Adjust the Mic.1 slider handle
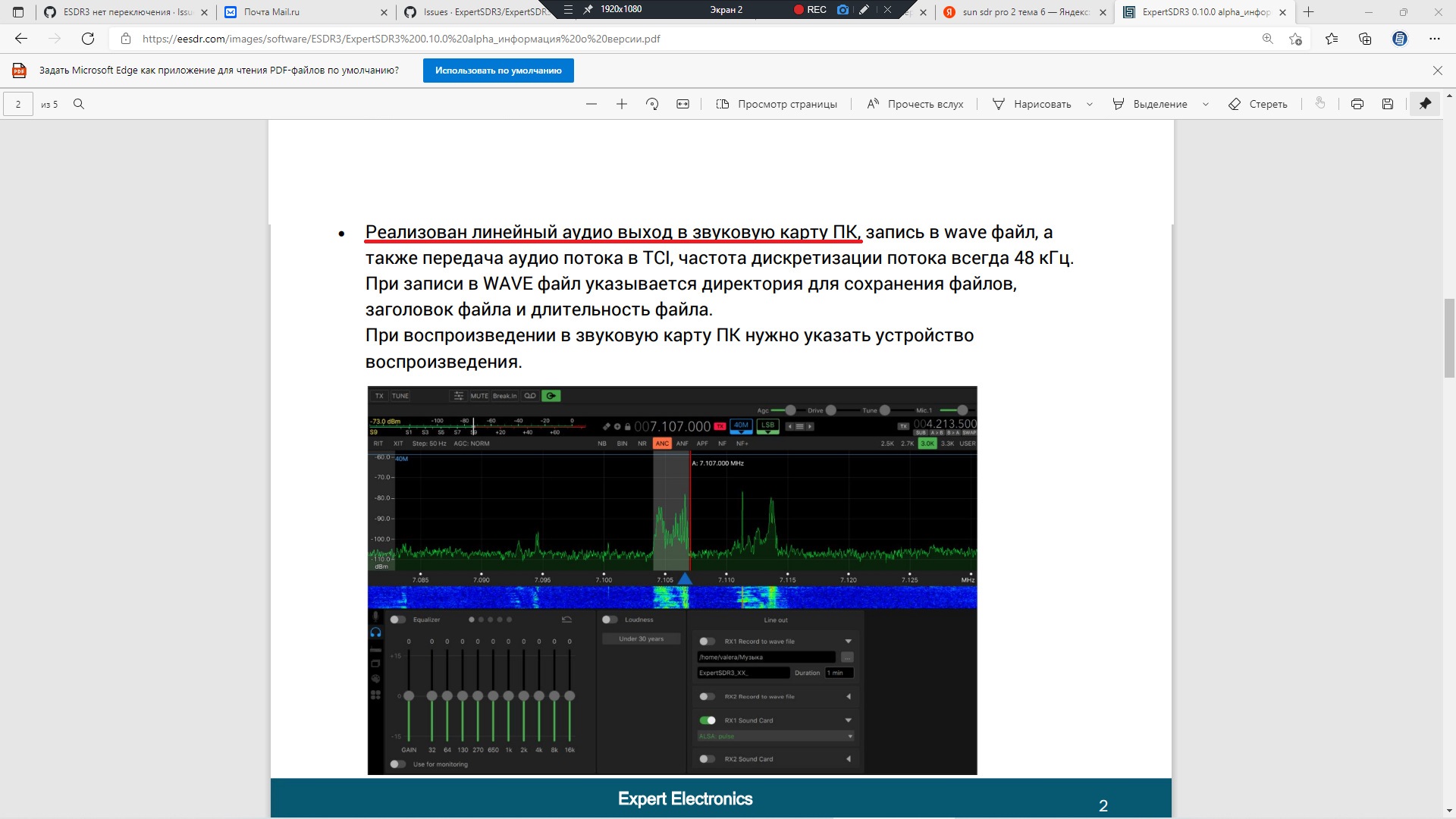 tap(962, 409)
